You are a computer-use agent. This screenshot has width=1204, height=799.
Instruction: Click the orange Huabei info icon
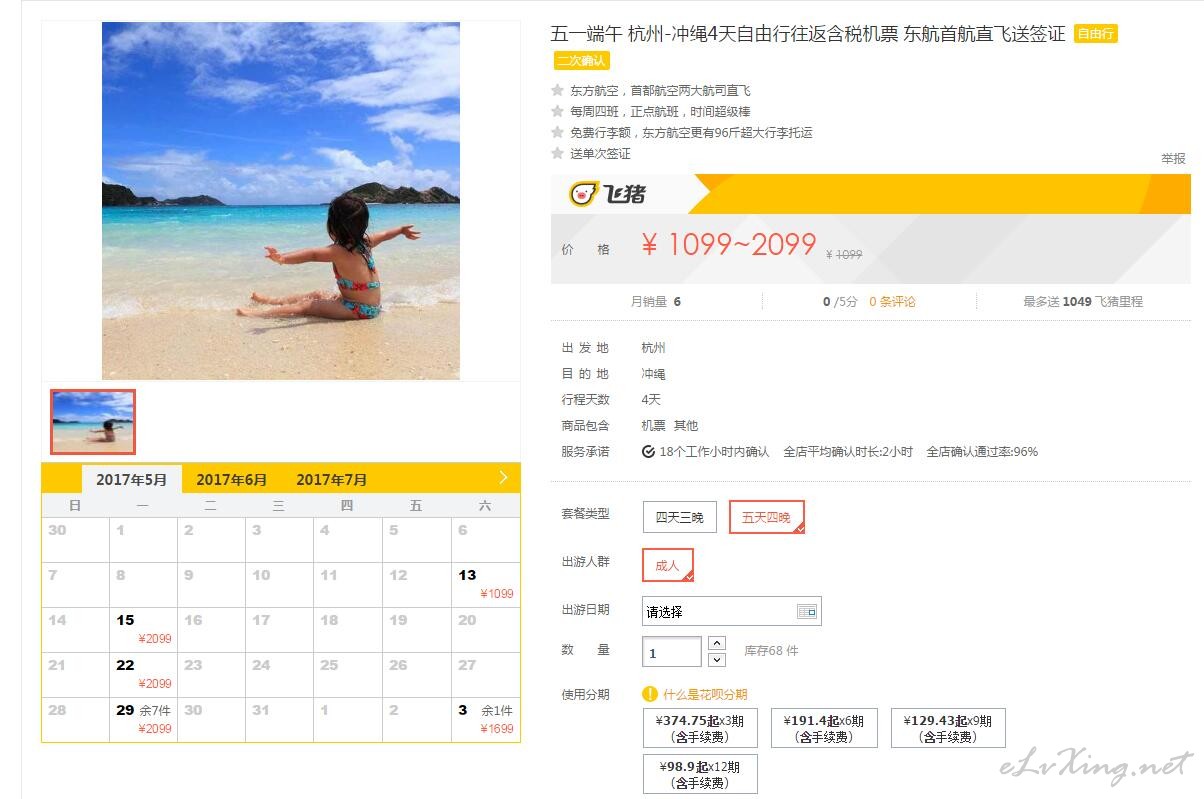coord(650,694)
